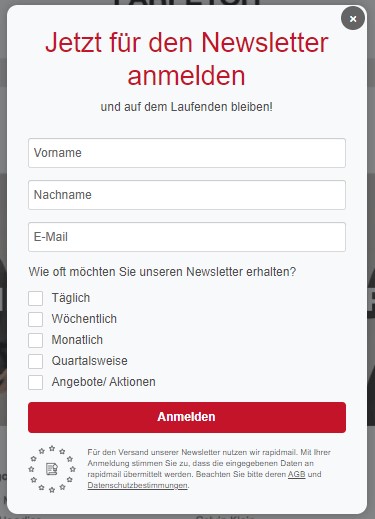Image resolution: width=375 pixels, height=519 pixels.
Task: Click the red 'Jetzt für den Newsletter anmelden' heading
Action: pyautogui.click(x=187, y=59)
